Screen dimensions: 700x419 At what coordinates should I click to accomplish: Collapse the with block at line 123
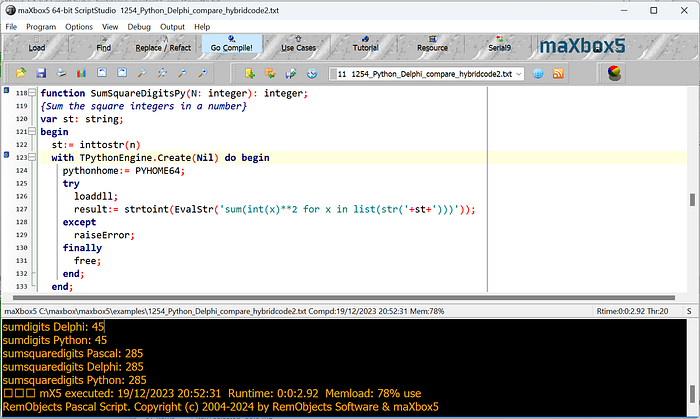click(32, 157)
